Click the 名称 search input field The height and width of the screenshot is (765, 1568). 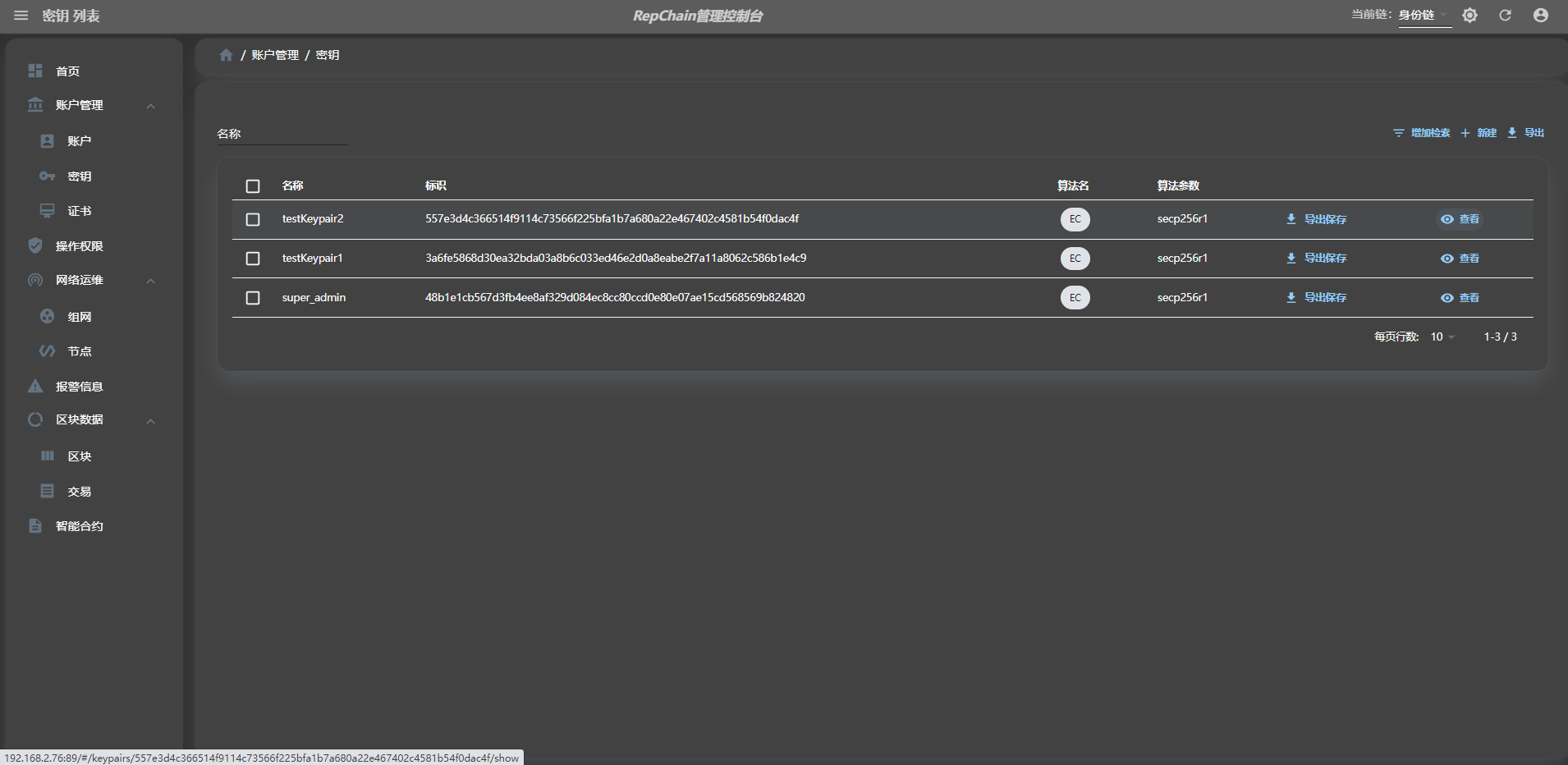click(282, 134)
